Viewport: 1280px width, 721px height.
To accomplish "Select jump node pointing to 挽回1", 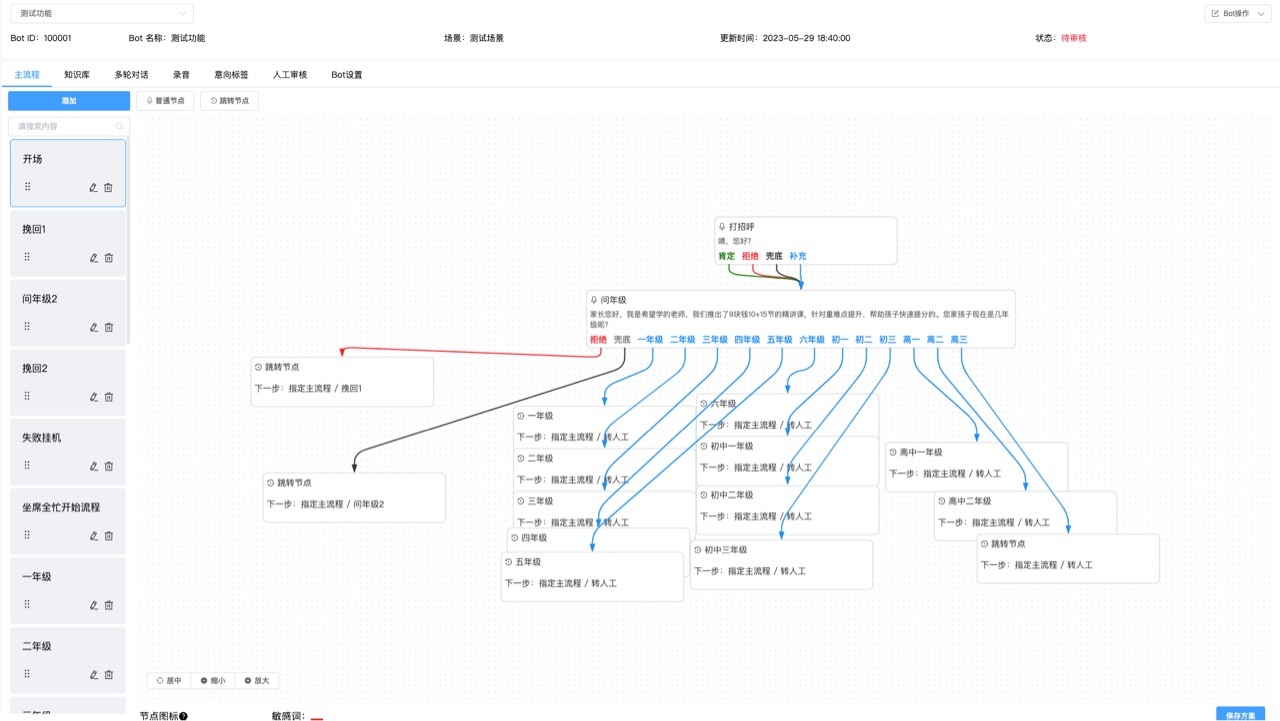I will [x=342, y=382].
